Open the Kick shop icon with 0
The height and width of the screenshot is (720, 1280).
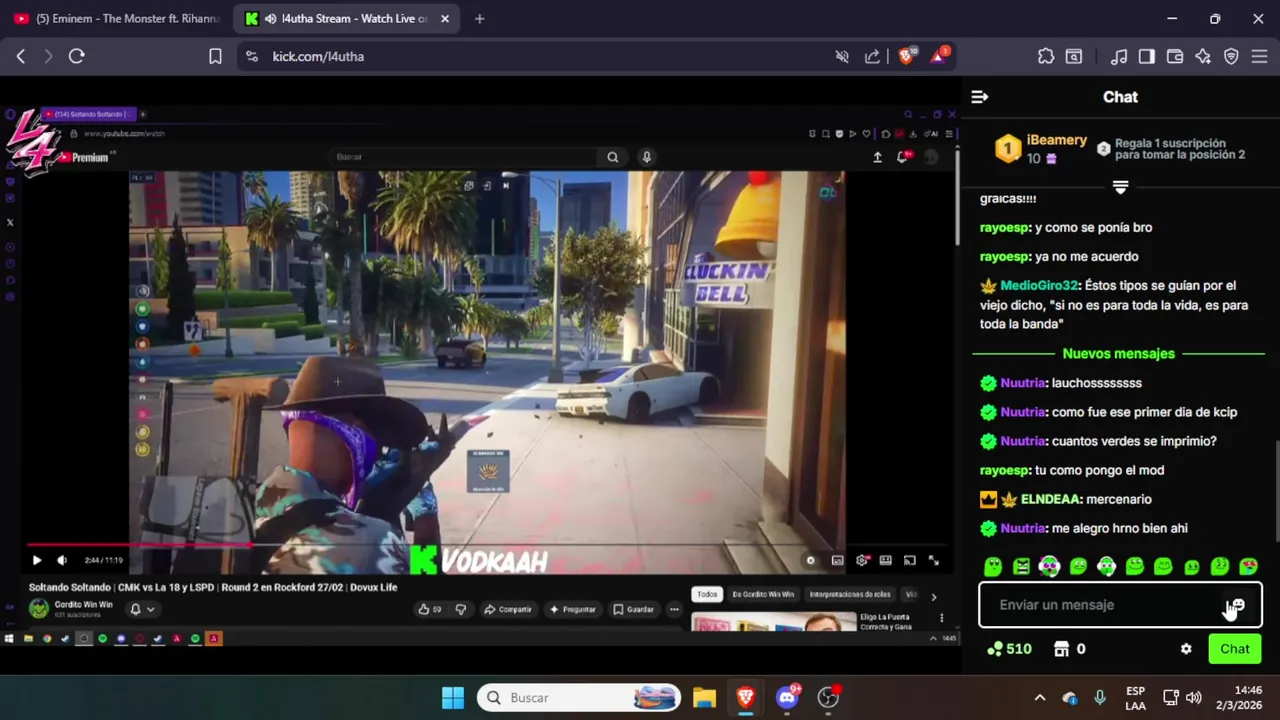[1069, 649]
